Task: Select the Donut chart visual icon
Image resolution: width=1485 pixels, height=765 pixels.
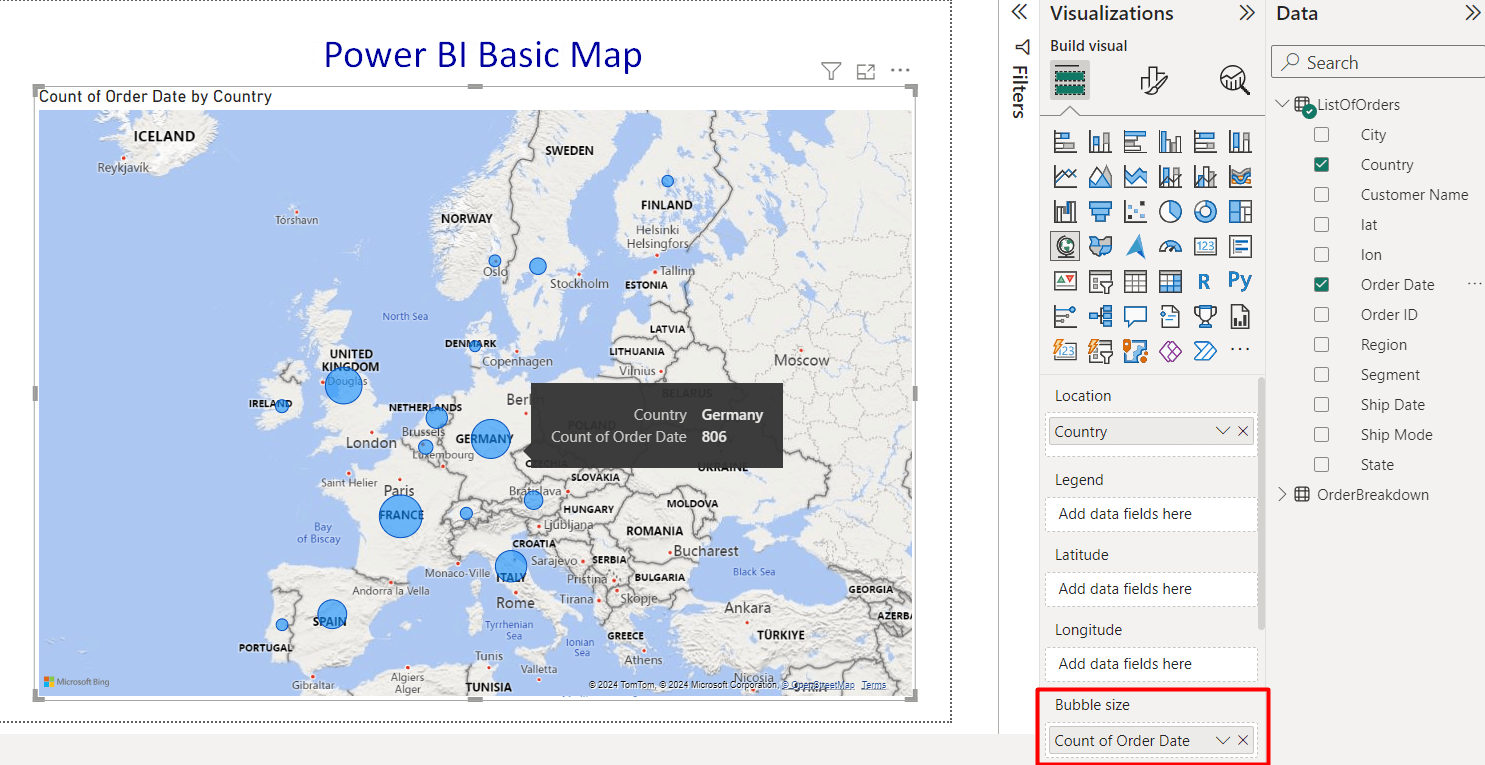Action: [x=1205, y=210]
